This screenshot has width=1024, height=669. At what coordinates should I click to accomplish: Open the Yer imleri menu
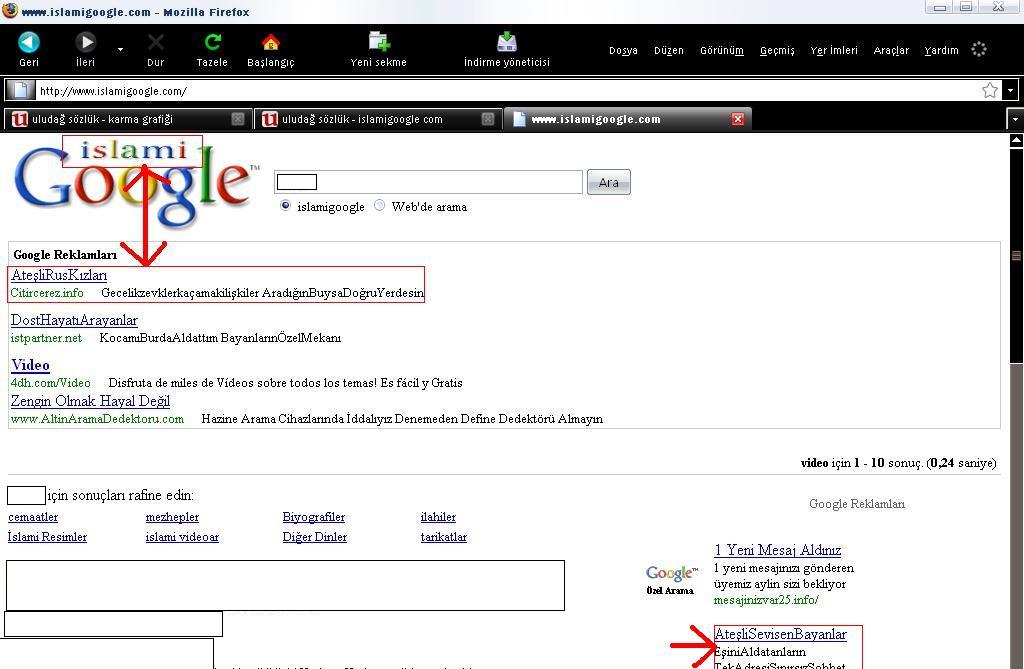tap(833, 50)
